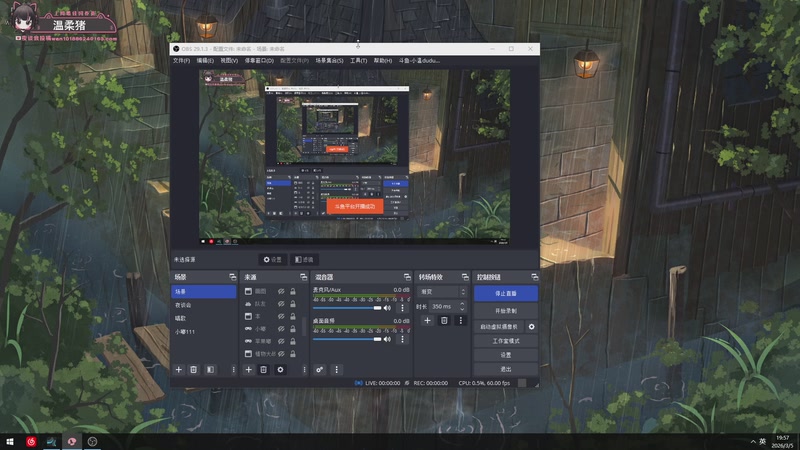The image size is (800, 450).
Task: Open the taskbar clock showing 19:57
Action: [785, 442]
